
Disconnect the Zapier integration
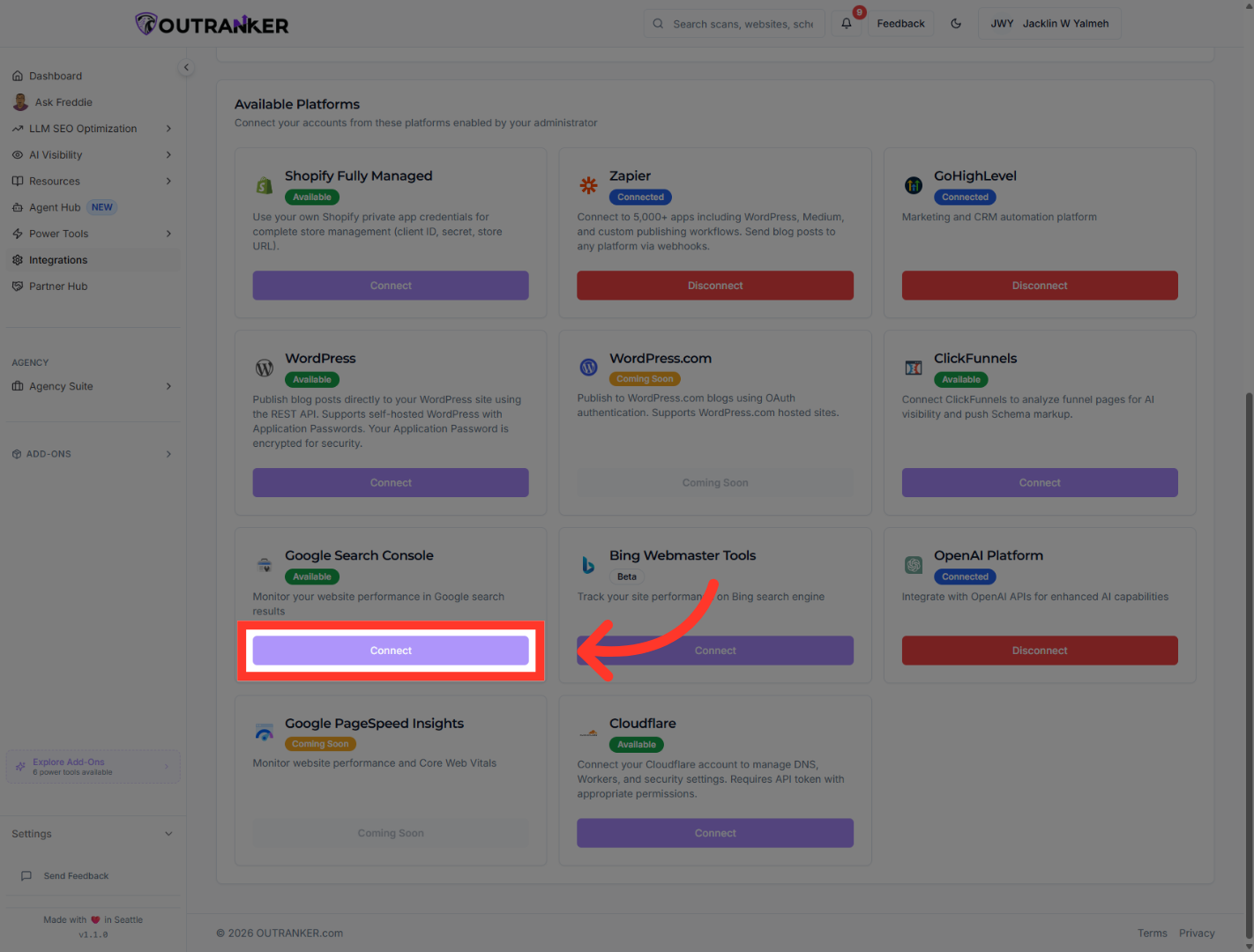click(x=715, y=286)
